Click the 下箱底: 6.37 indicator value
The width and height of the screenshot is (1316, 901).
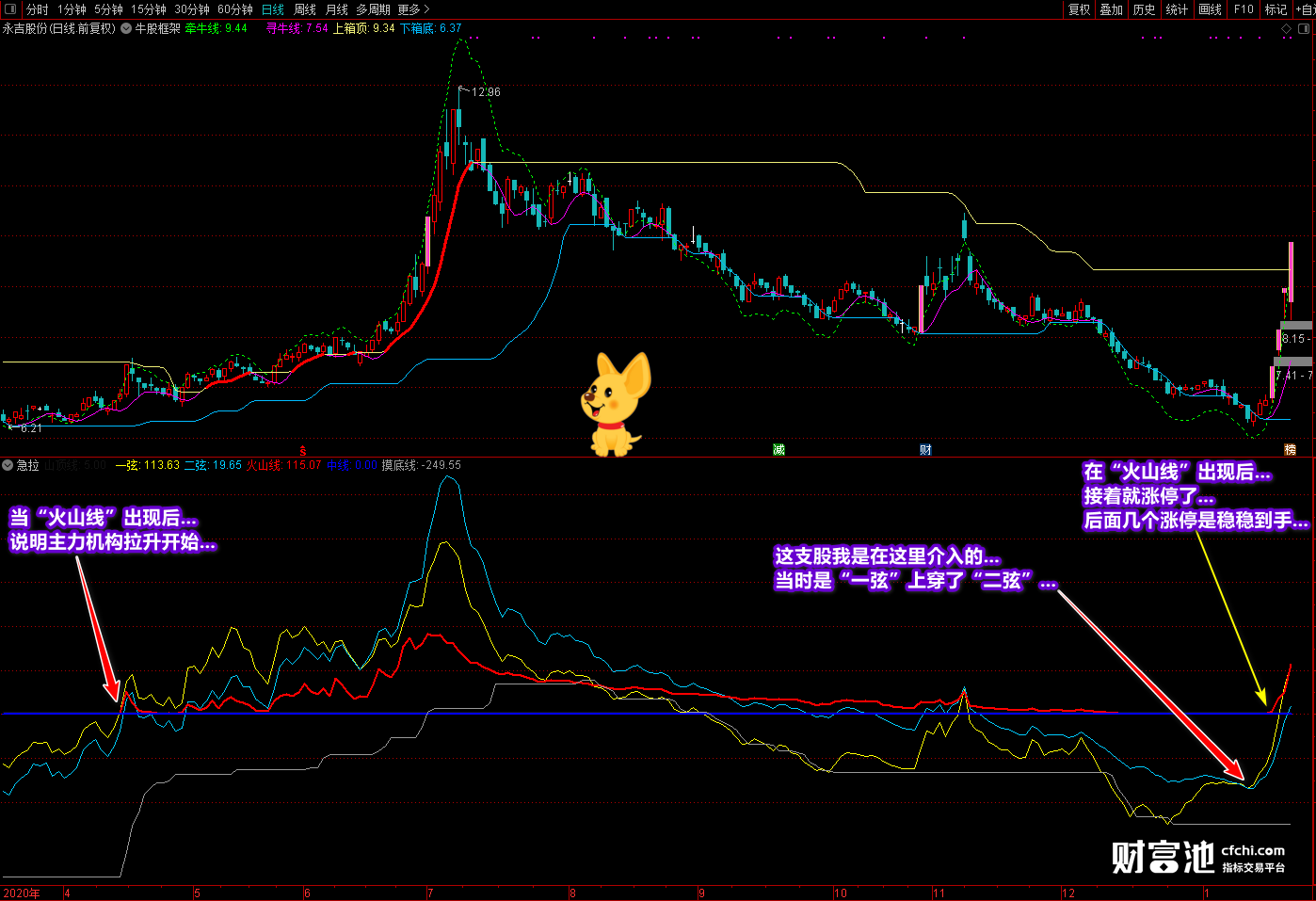[431, 28]
